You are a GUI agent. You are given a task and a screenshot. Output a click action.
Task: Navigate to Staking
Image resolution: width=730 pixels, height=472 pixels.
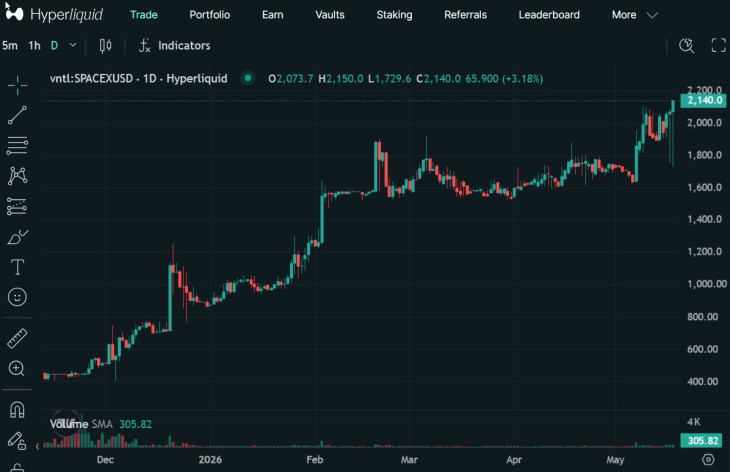[x=394, y=15]
